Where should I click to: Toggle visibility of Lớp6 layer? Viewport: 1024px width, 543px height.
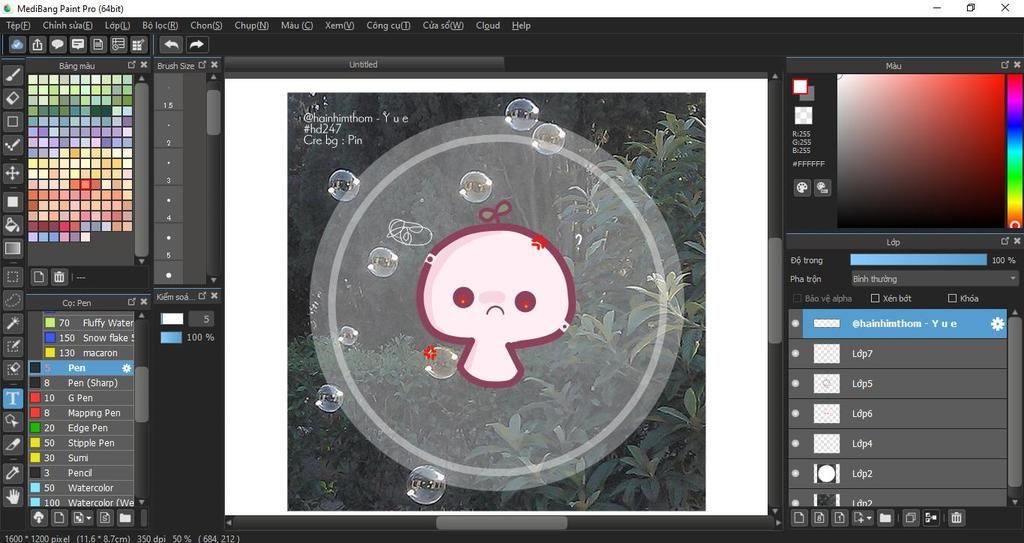point(795,413)
